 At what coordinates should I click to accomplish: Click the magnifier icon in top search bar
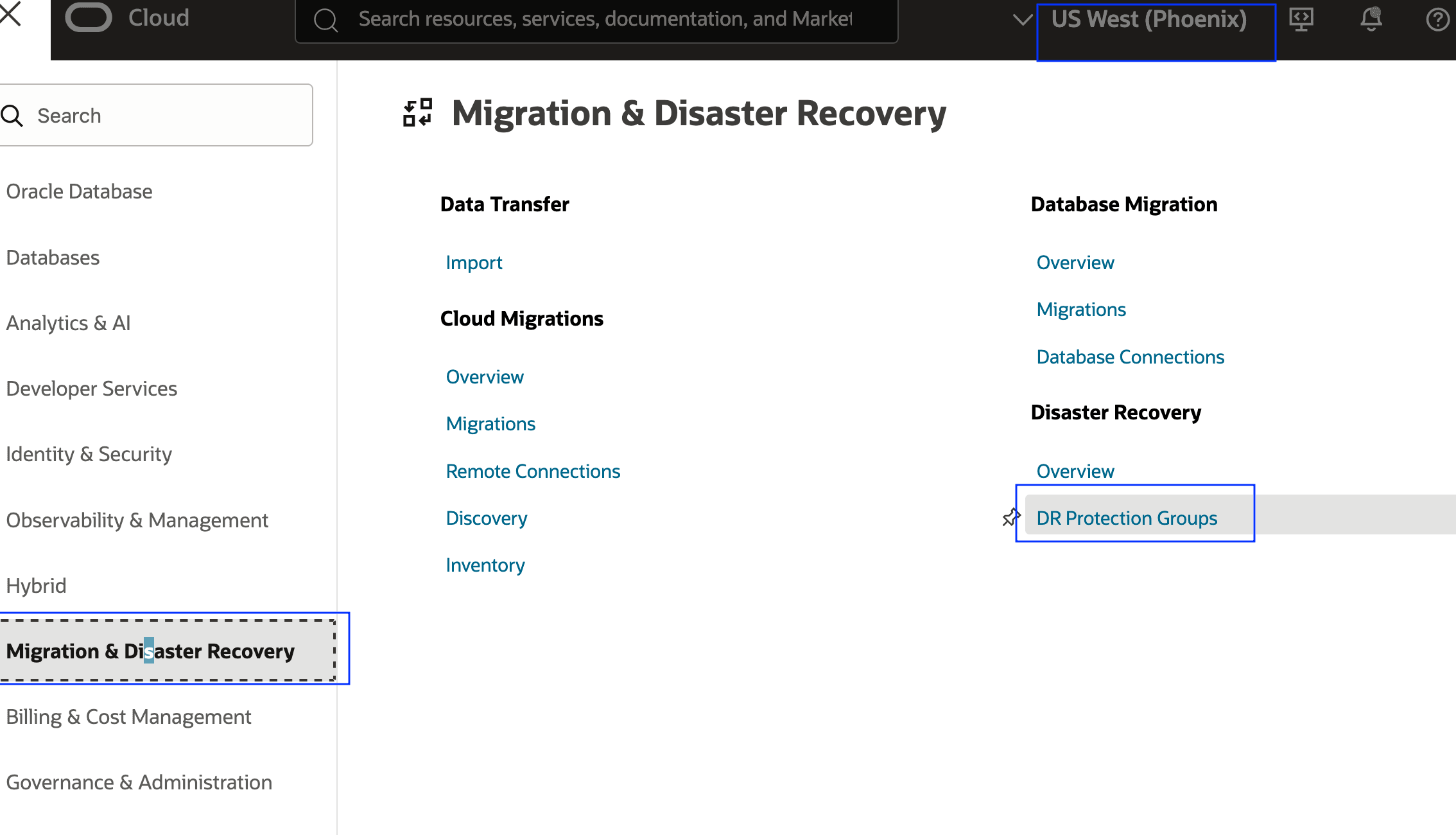pos(325,20)
